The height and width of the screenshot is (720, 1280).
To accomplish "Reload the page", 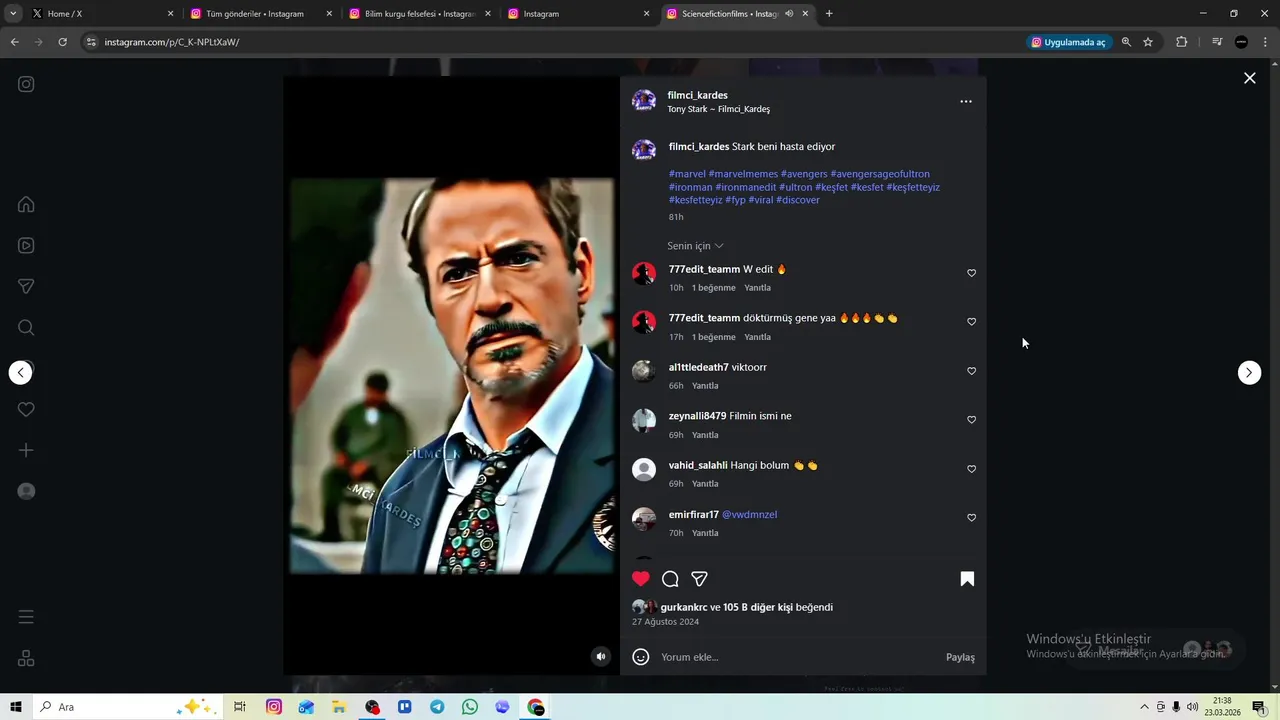I will pyautogui.click(x=62, y=42).
